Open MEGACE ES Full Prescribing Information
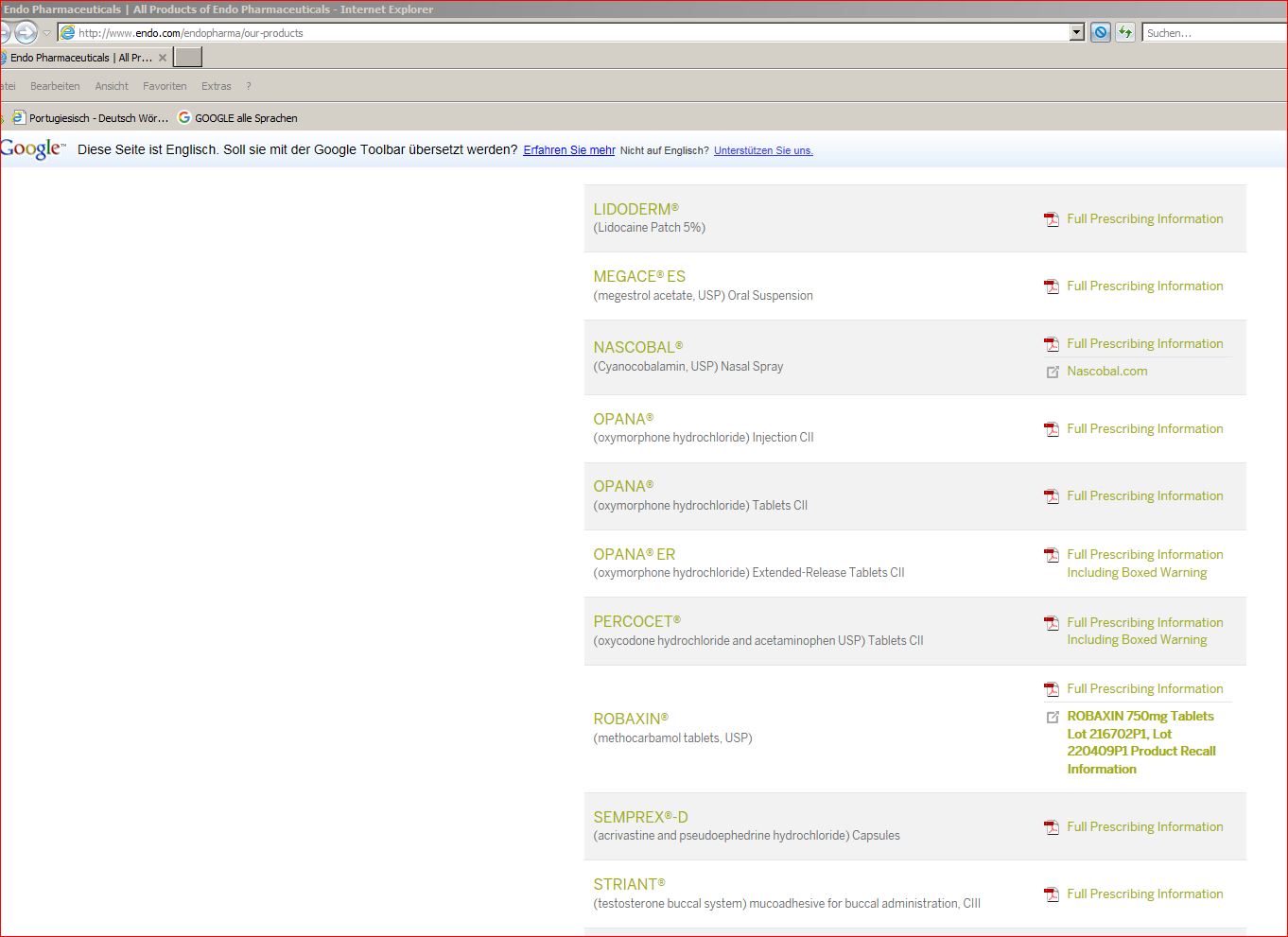Image resolution: width=1288 pixels, height=937 pixels. (x=1145, y=286)
